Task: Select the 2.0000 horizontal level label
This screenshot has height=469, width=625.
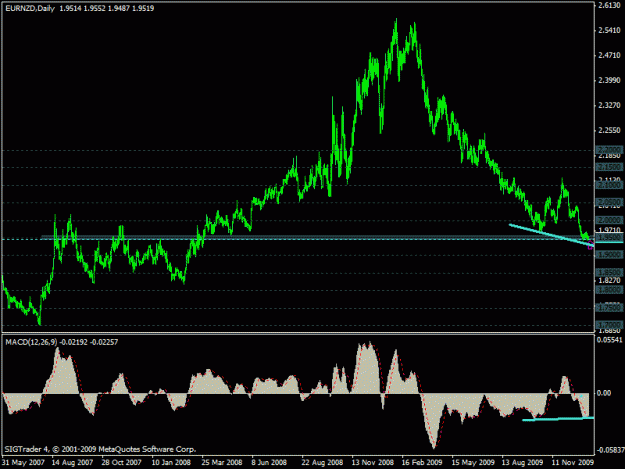Action: point(609,220)
